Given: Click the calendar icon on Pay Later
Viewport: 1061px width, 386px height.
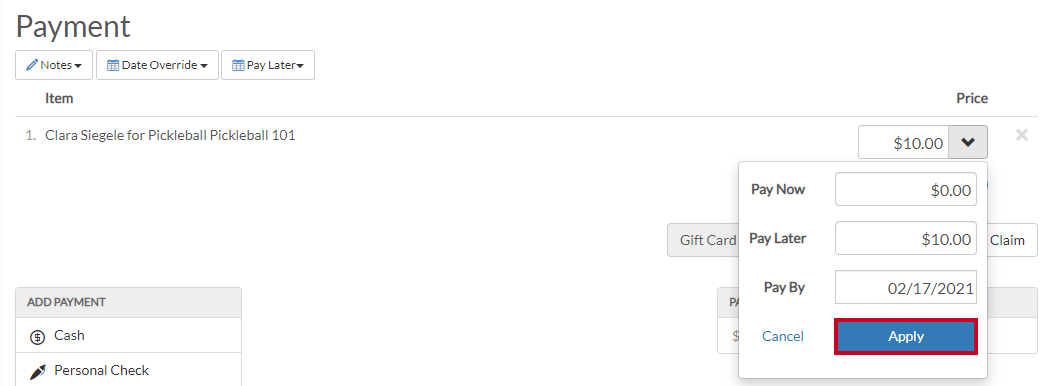Looking at the screenshot, I should (x=238, y=65).
